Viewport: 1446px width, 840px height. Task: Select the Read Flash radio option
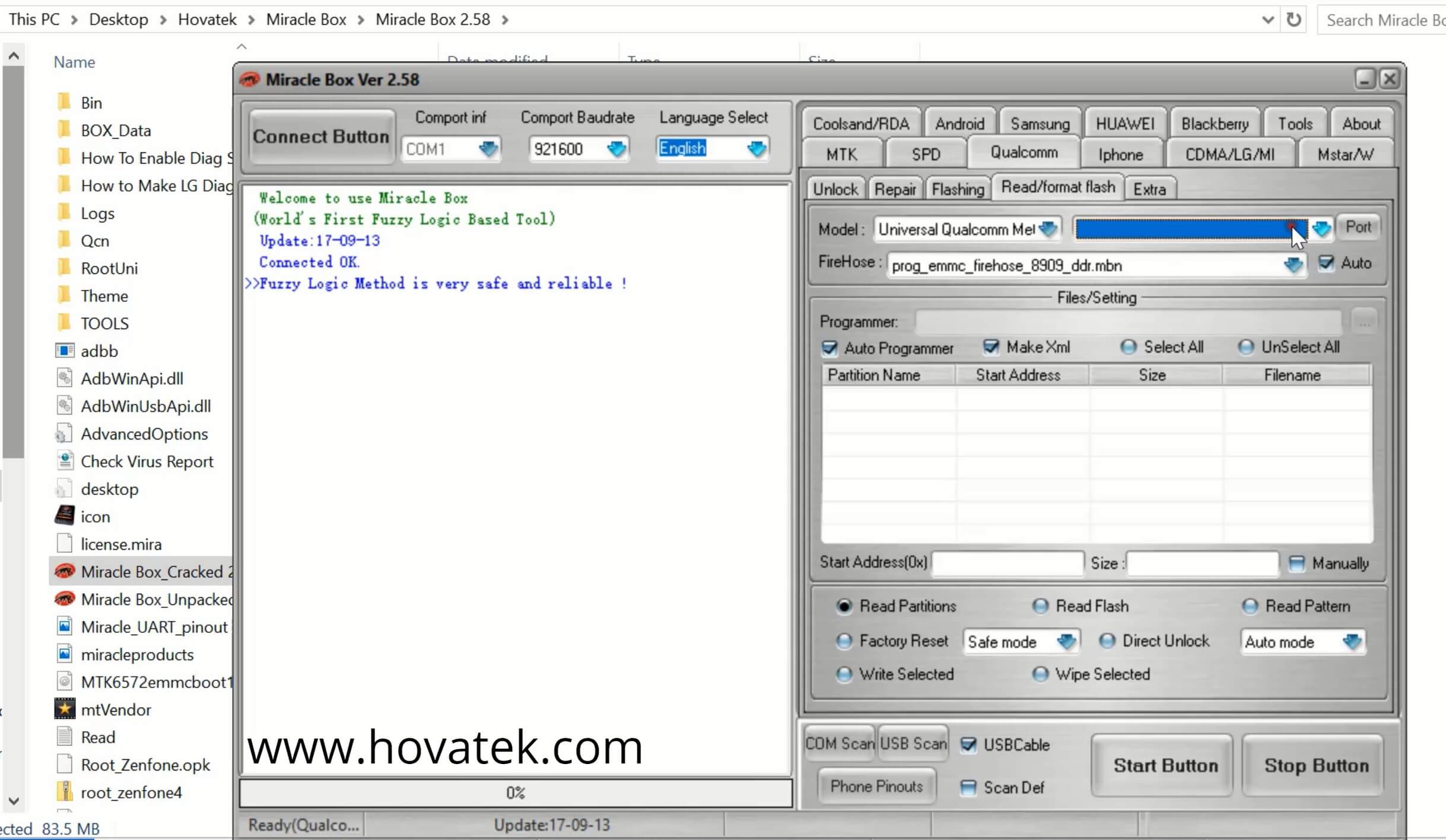pos(1040,606)
